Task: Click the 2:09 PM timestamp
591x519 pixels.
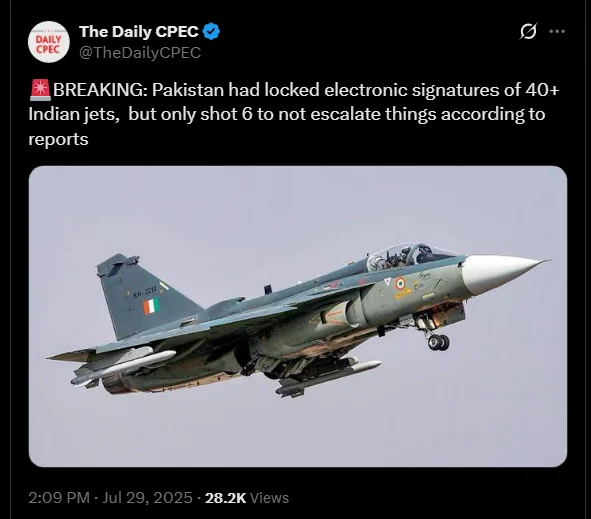Action: coord(59,498)
